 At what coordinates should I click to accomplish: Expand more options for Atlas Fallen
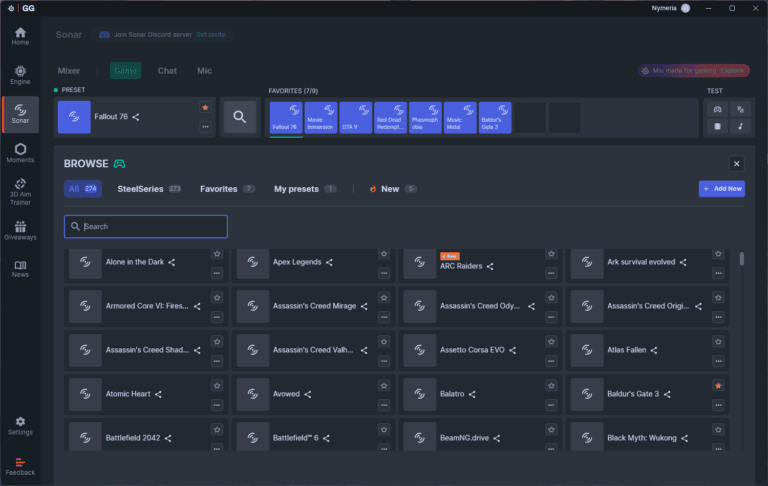pos(718,360)
